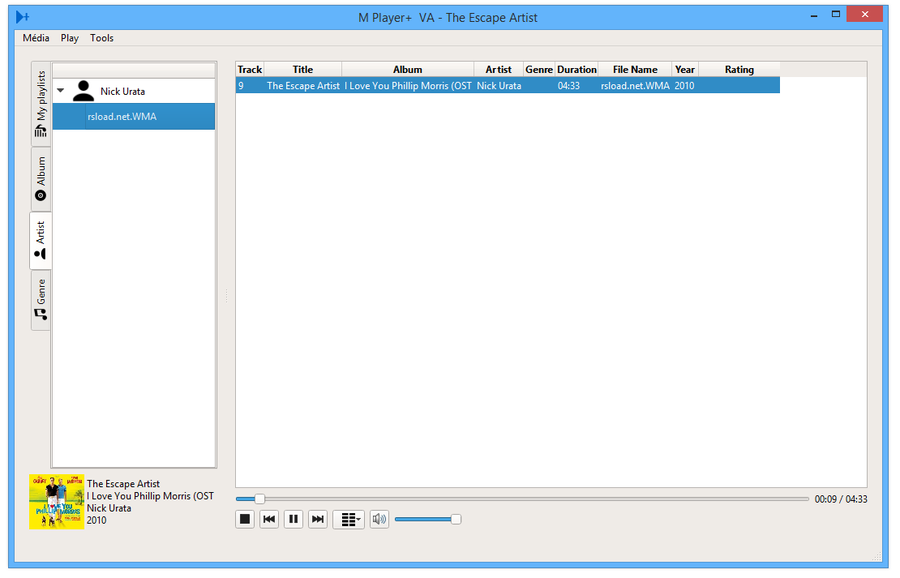Image resolution: width=900 pixels, height=578 pixels.
Task: Open the playlist view options dropdown
Action: pos(349,519)
